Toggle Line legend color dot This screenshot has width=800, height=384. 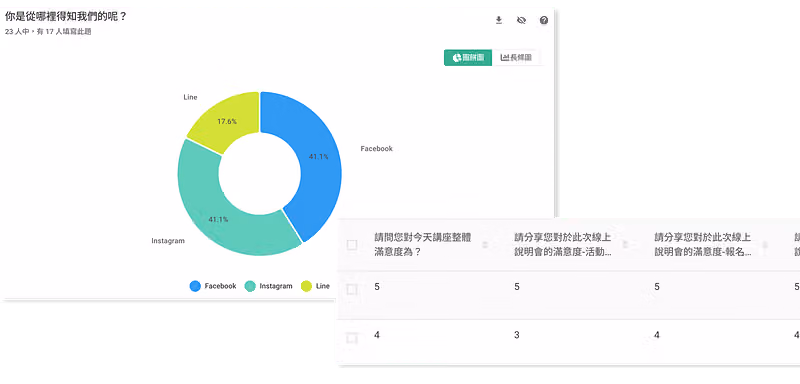click(306, 286)
